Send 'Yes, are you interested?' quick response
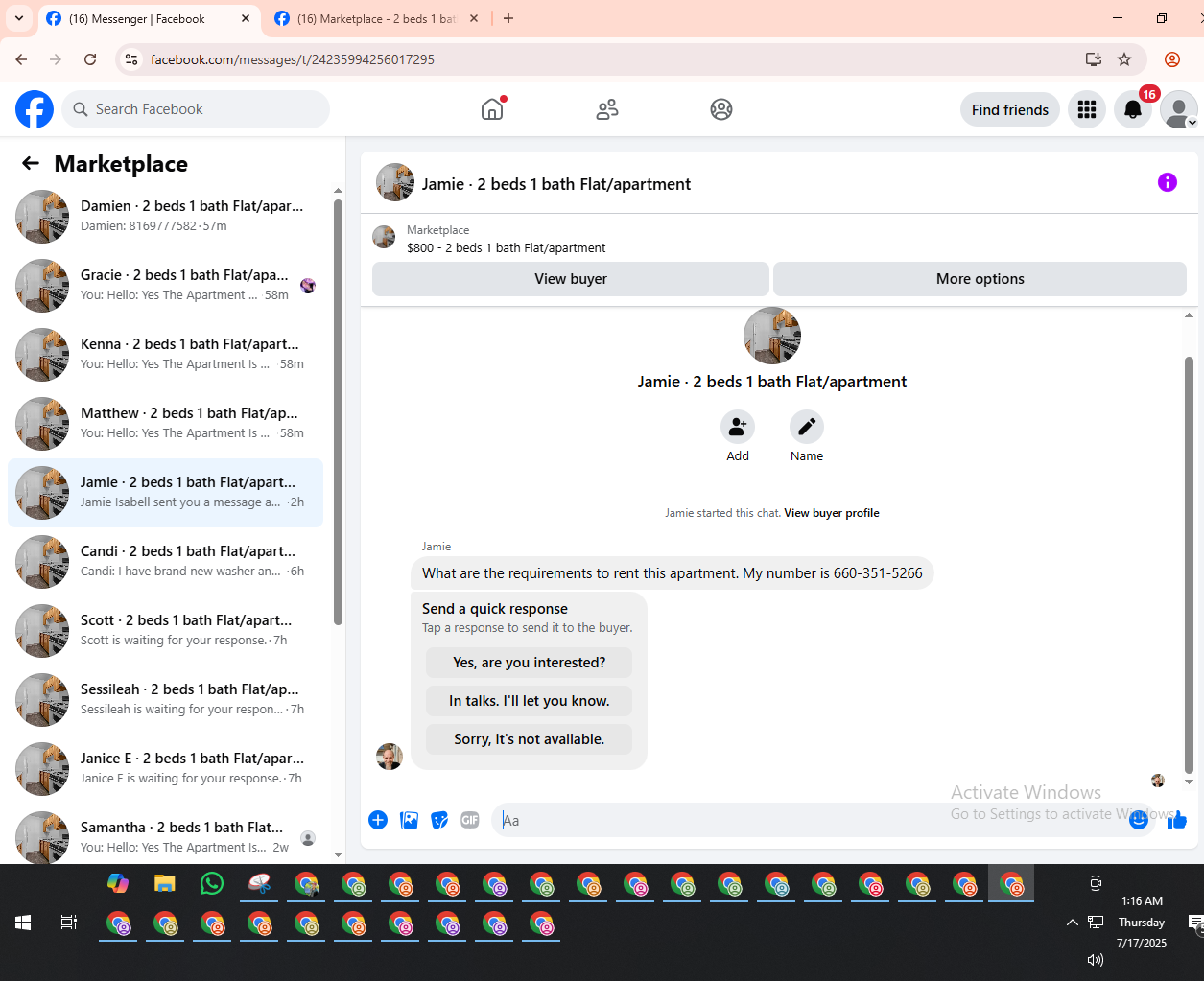The width and height of the screenshot is (1204, 981). point(529,663)
